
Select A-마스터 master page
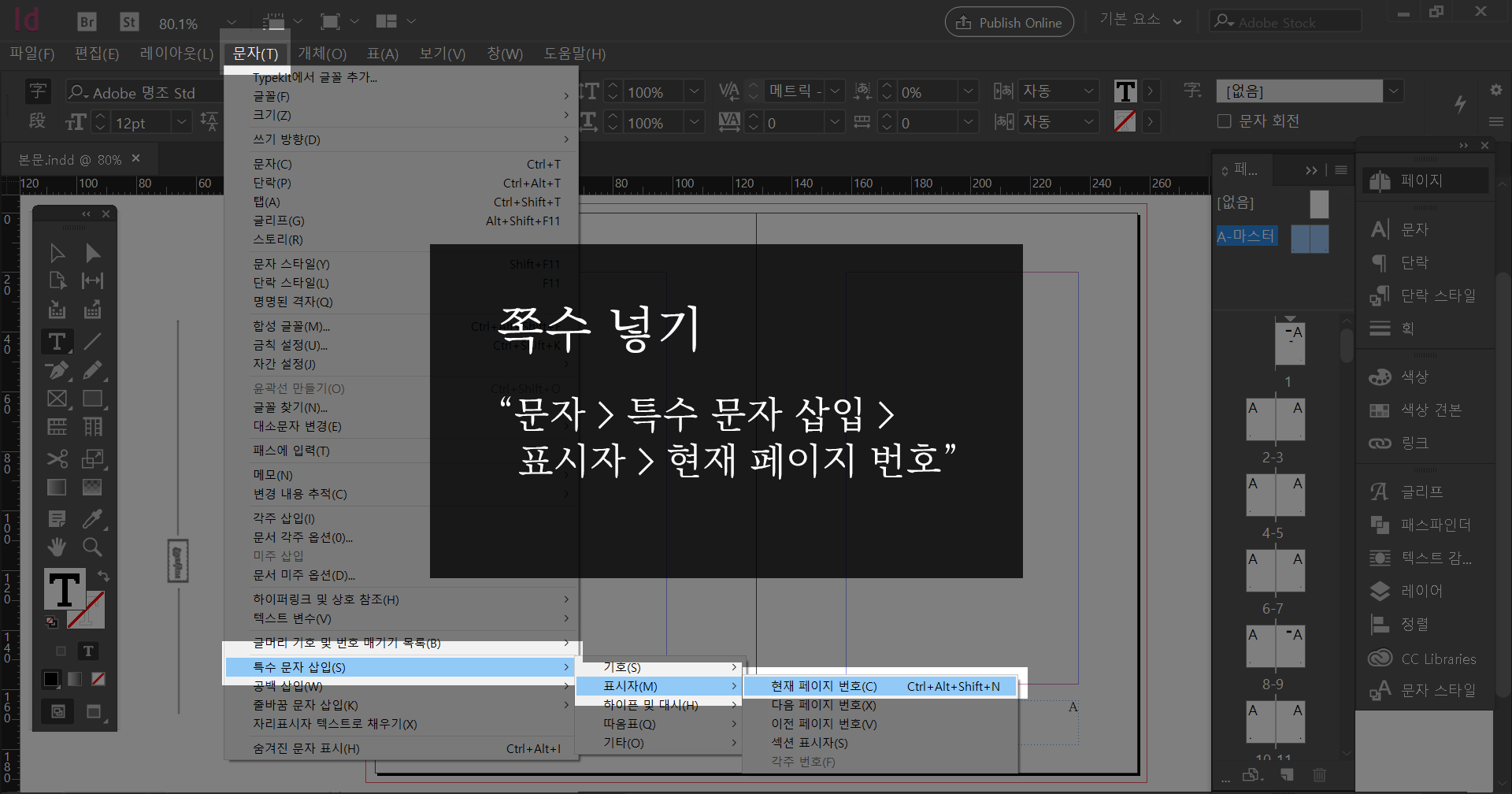point(1247,236)
